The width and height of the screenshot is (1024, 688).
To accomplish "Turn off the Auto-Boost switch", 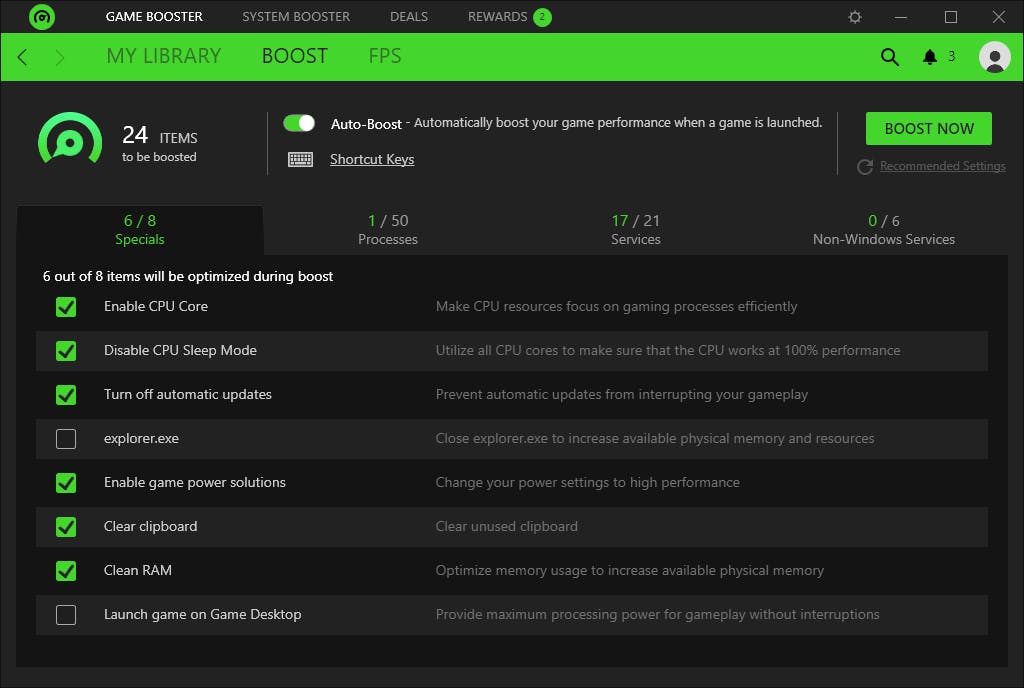I will pos(299,123).
